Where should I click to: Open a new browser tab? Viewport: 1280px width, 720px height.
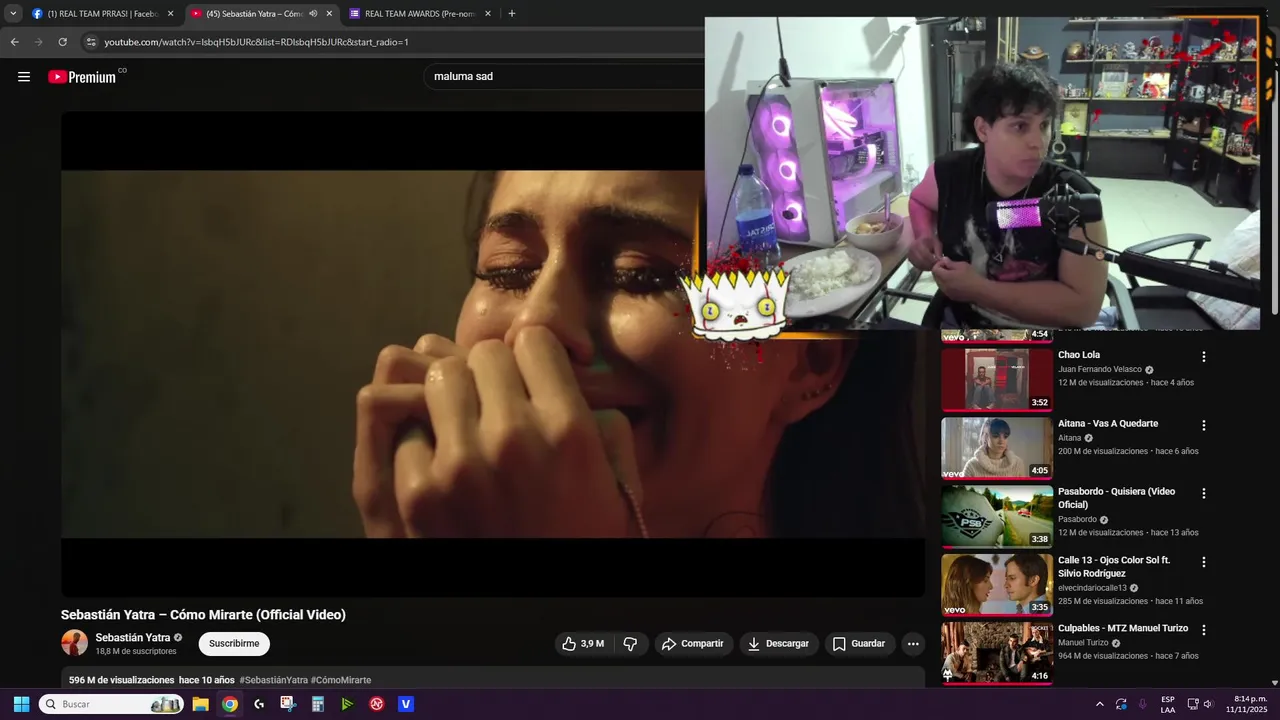click(x=512, y=14)
